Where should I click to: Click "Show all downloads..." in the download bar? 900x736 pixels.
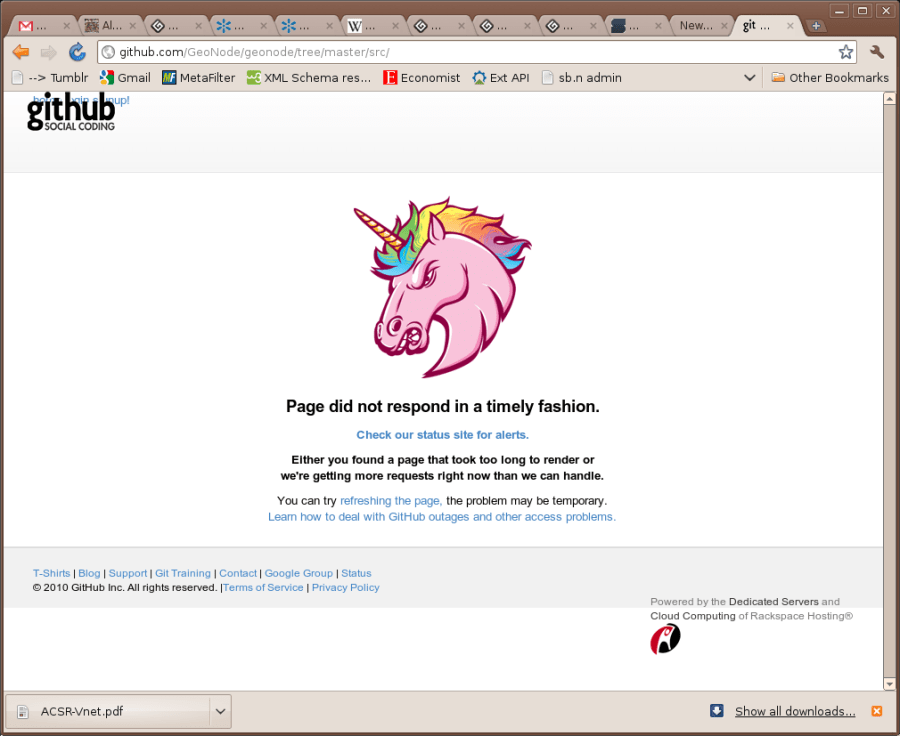point(794,711)
